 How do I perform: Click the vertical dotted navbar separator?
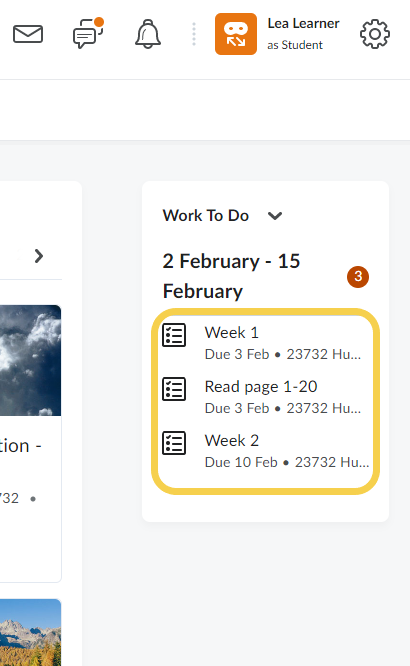194,34
